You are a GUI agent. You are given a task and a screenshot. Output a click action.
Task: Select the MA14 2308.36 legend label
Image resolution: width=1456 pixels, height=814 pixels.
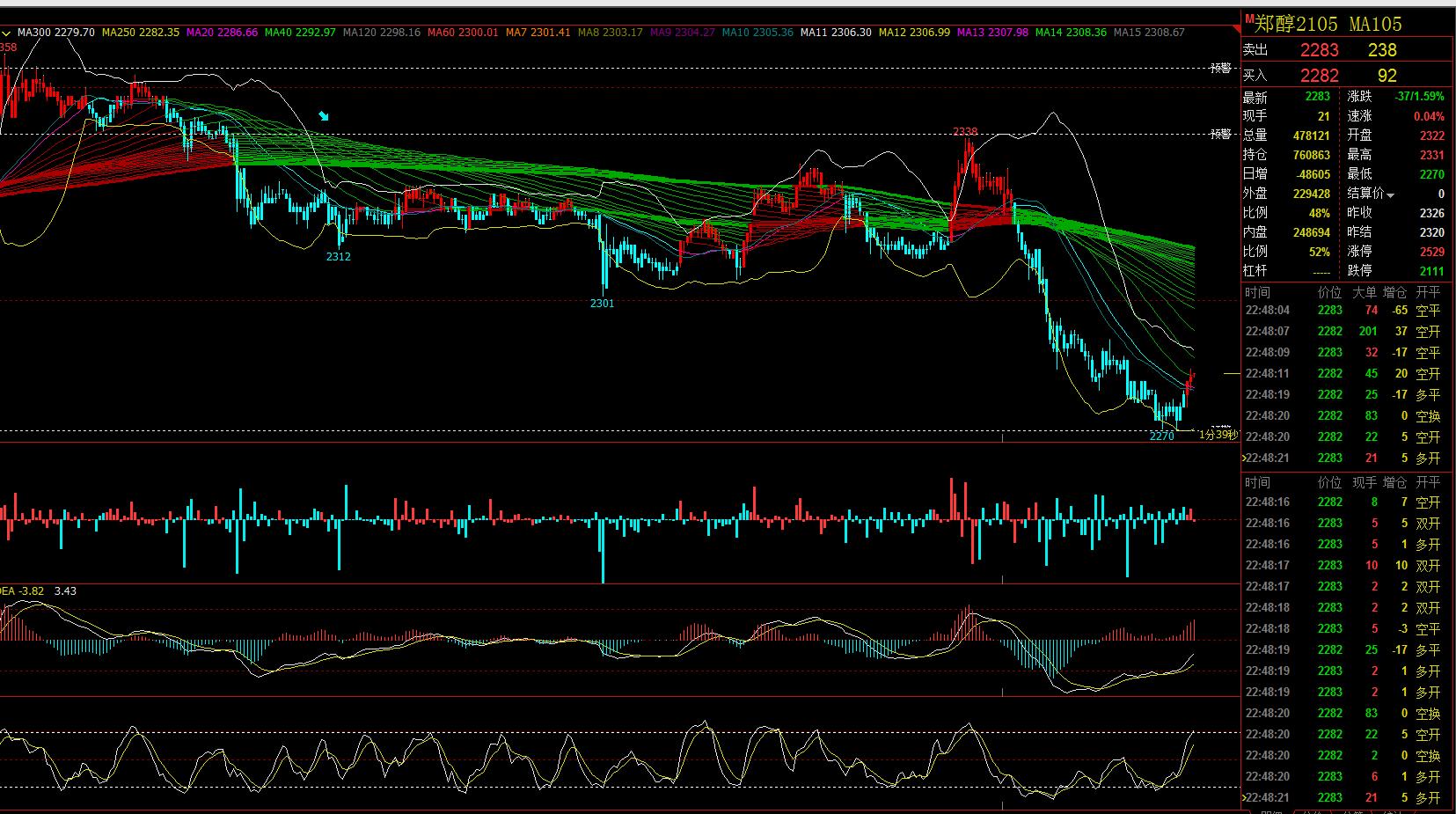point(1071,33)
